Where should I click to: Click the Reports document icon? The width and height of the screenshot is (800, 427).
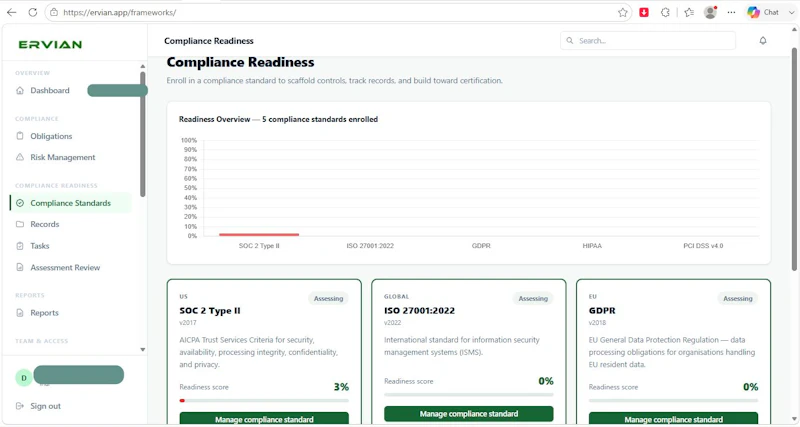20,313
